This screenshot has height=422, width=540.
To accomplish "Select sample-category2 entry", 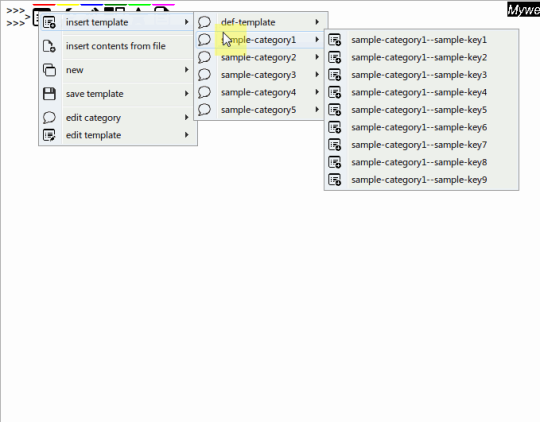I will [x=260, y=58].
